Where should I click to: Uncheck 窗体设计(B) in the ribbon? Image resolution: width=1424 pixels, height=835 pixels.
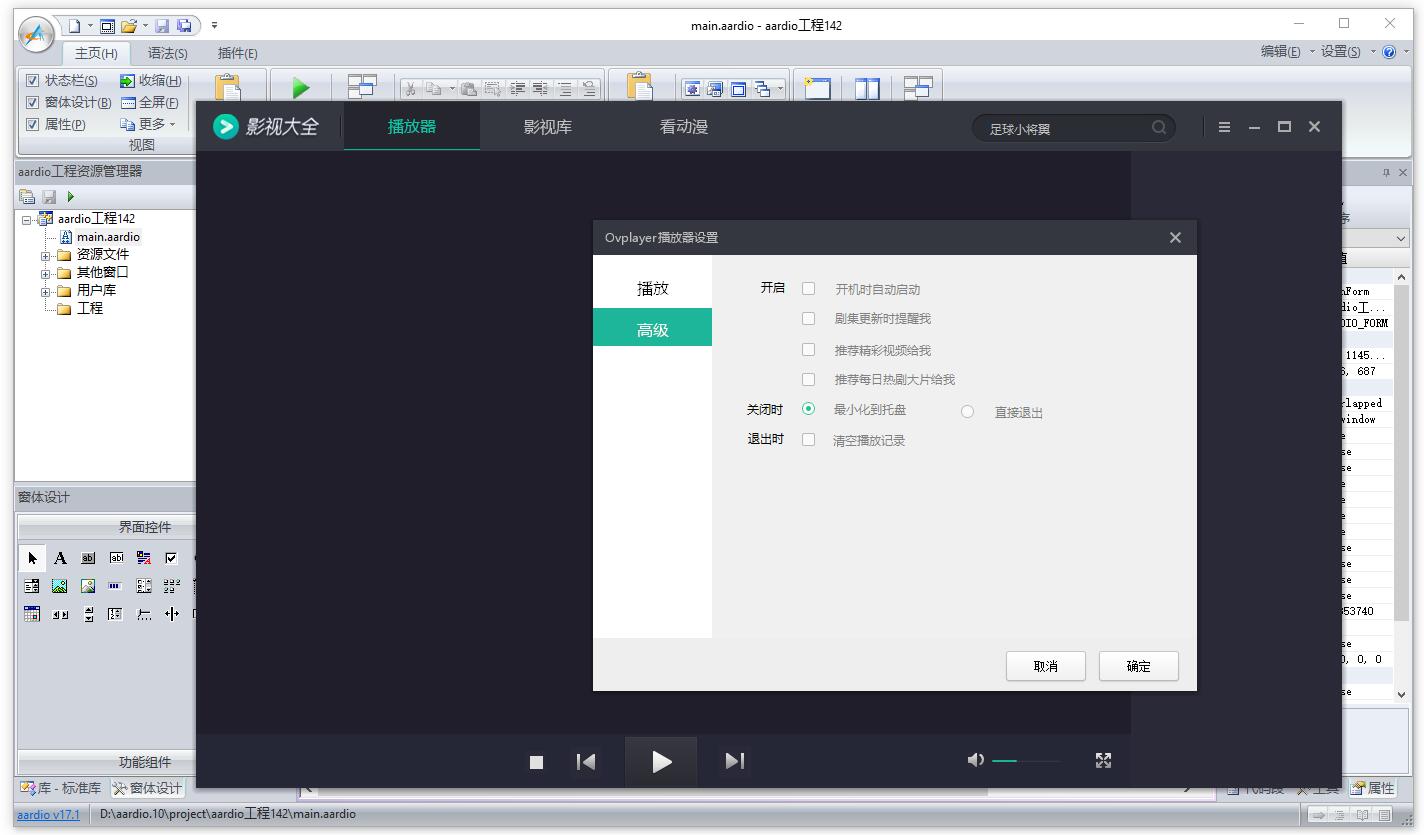[x=32, y=102]
